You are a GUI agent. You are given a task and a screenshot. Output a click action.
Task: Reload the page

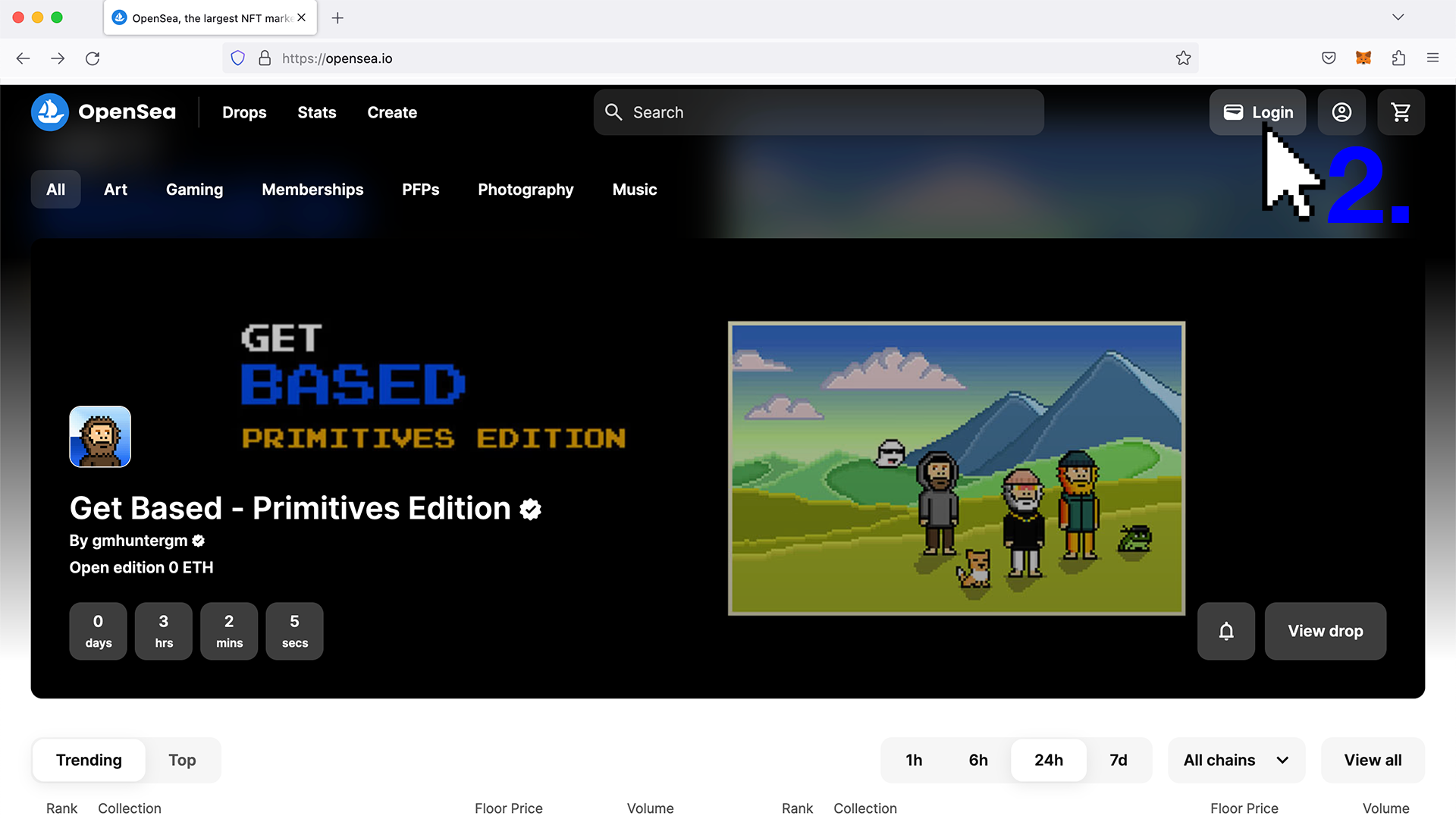93,58
